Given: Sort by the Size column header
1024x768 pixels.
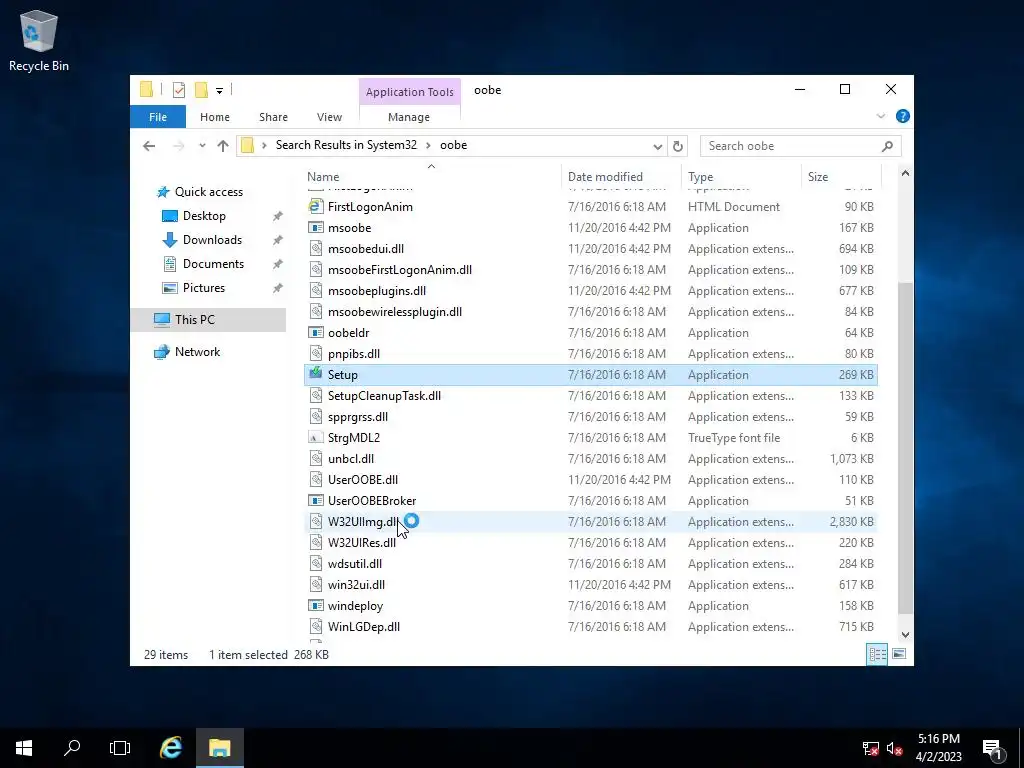Looking at the screenshot, I should click(840, 177).
